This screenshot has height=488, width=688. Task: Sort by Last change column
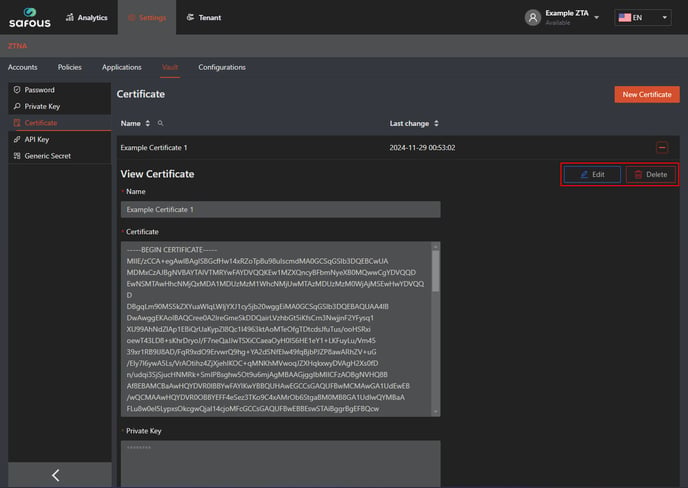point(436,123)
